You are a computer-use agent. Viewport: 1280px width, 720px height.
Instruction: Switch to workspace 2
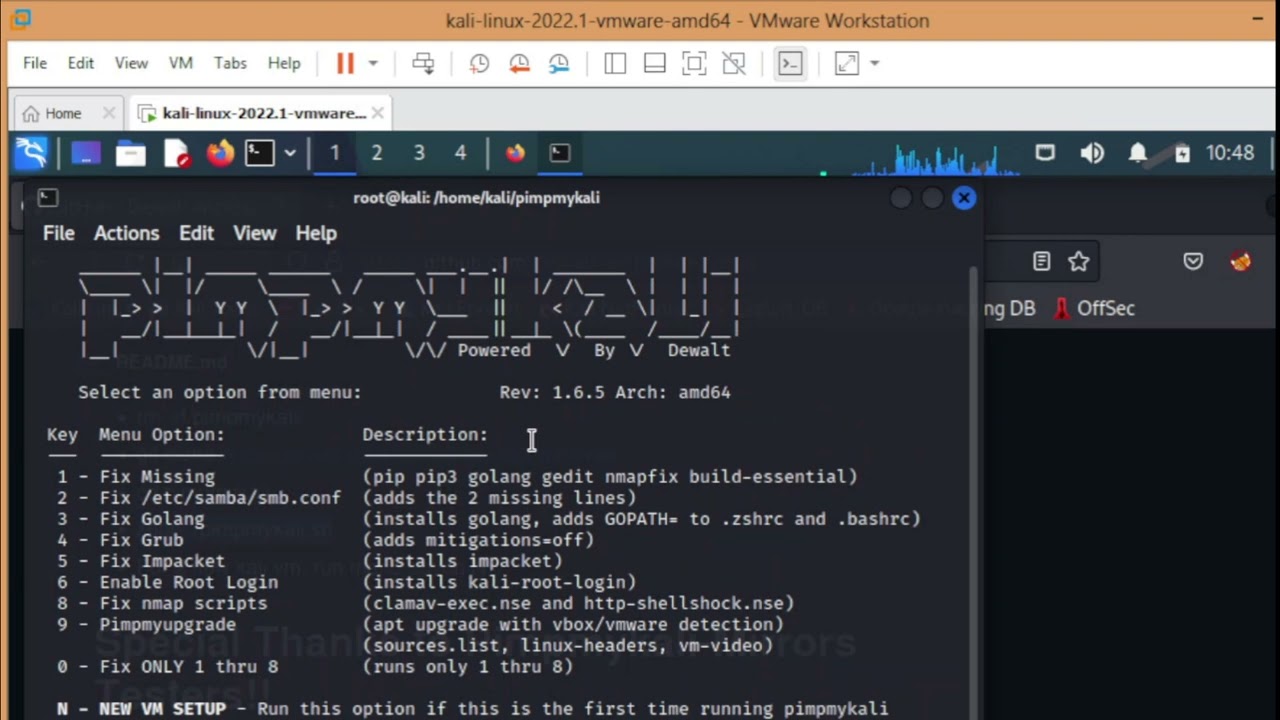pyautogui.click(x=377, y=153)
